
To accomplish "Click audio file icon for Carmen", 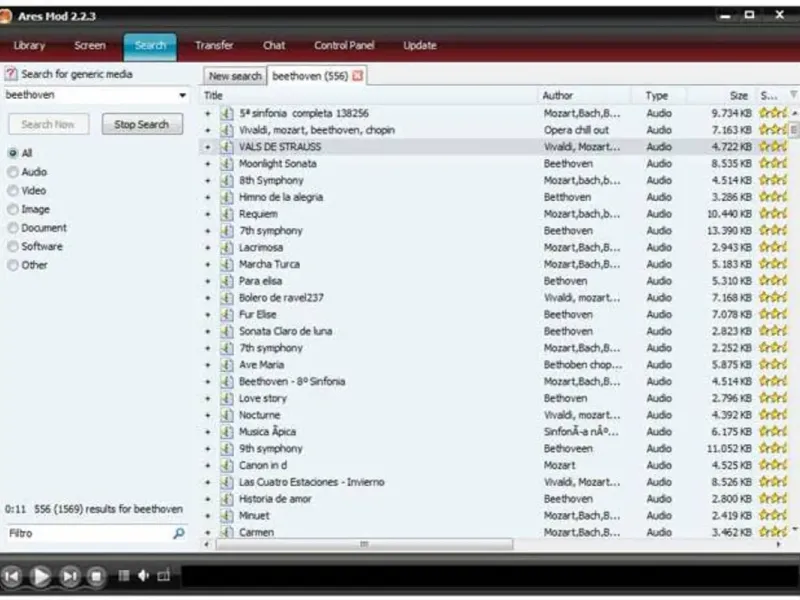I will [x=227, y=532].
